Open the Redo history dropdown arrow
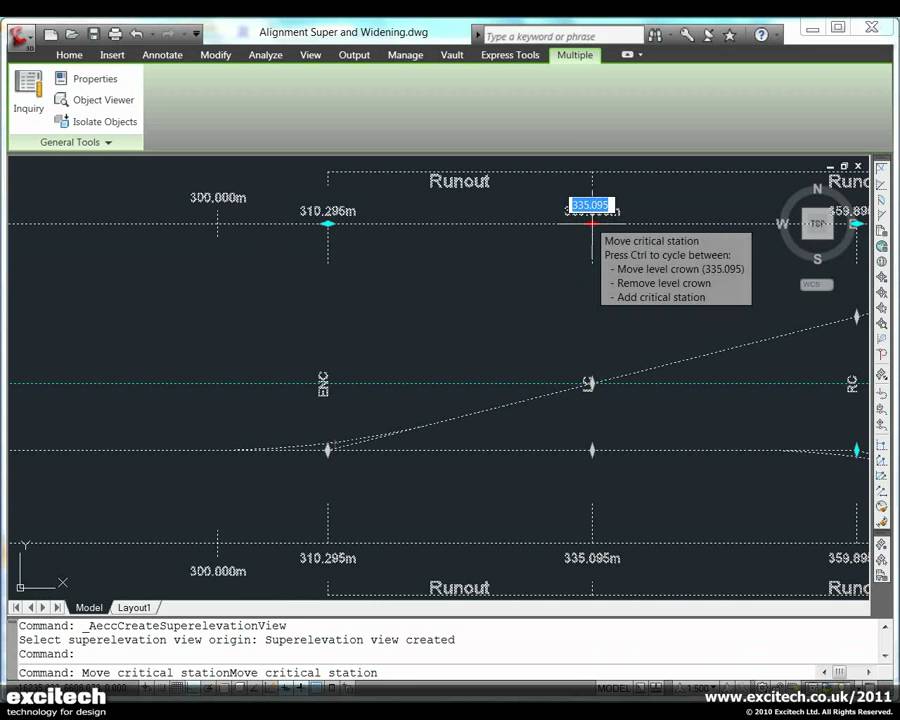 184,34
